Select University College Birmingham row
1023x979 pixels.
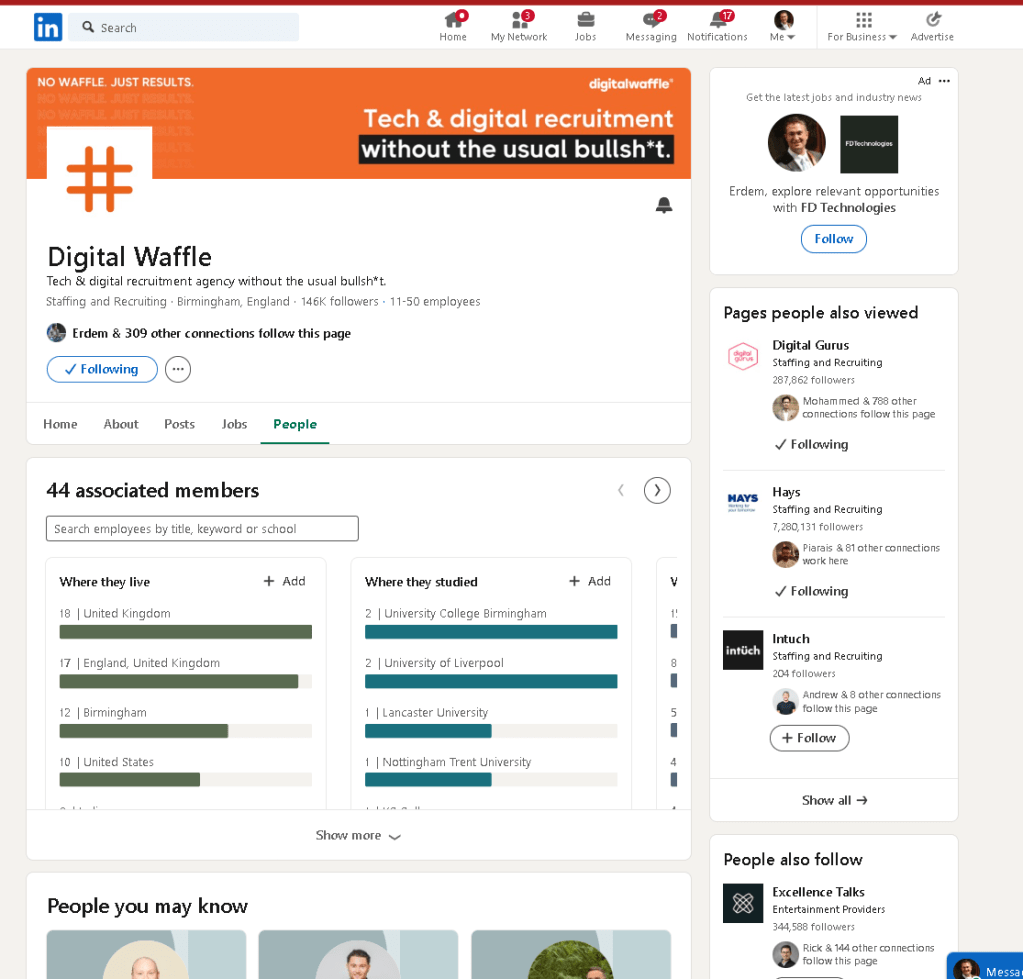tap(491, 623)
